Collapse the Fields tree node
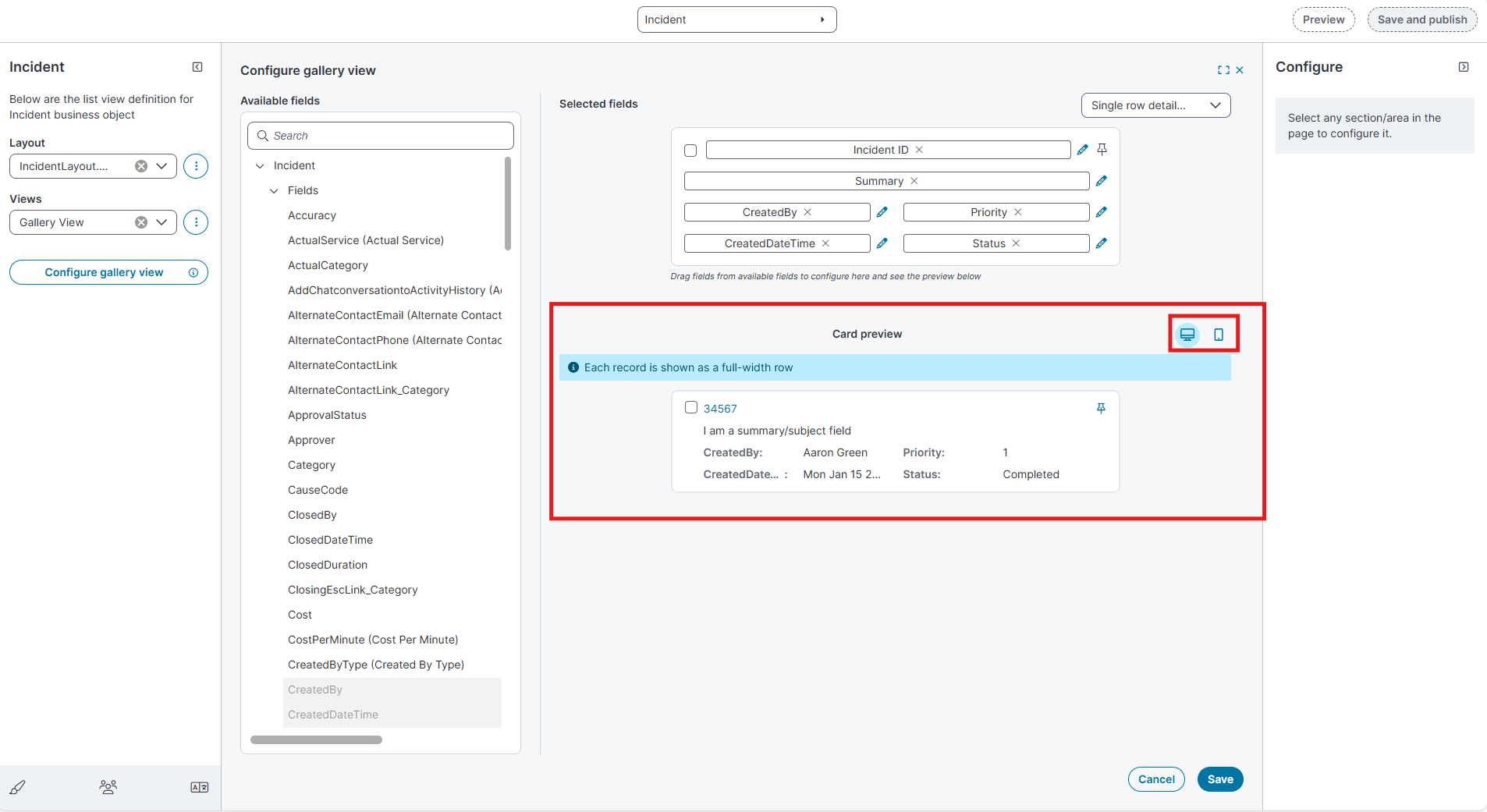This screenshot has width=1487, height=812. pyautogui.click(x=274, y=190)
